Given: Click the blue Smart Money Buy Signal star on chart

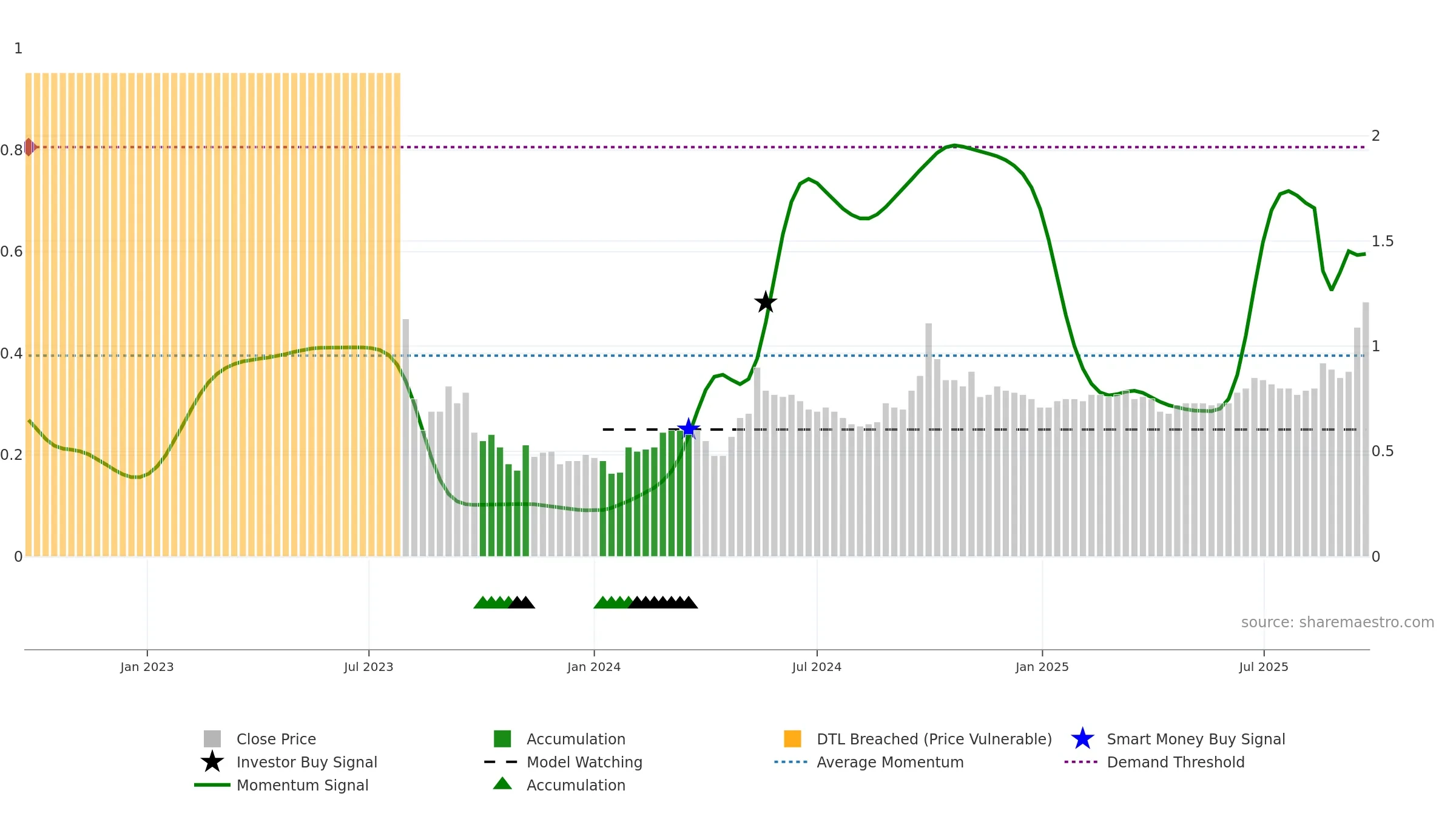Looking at the screenshot, I should (689, 429).
